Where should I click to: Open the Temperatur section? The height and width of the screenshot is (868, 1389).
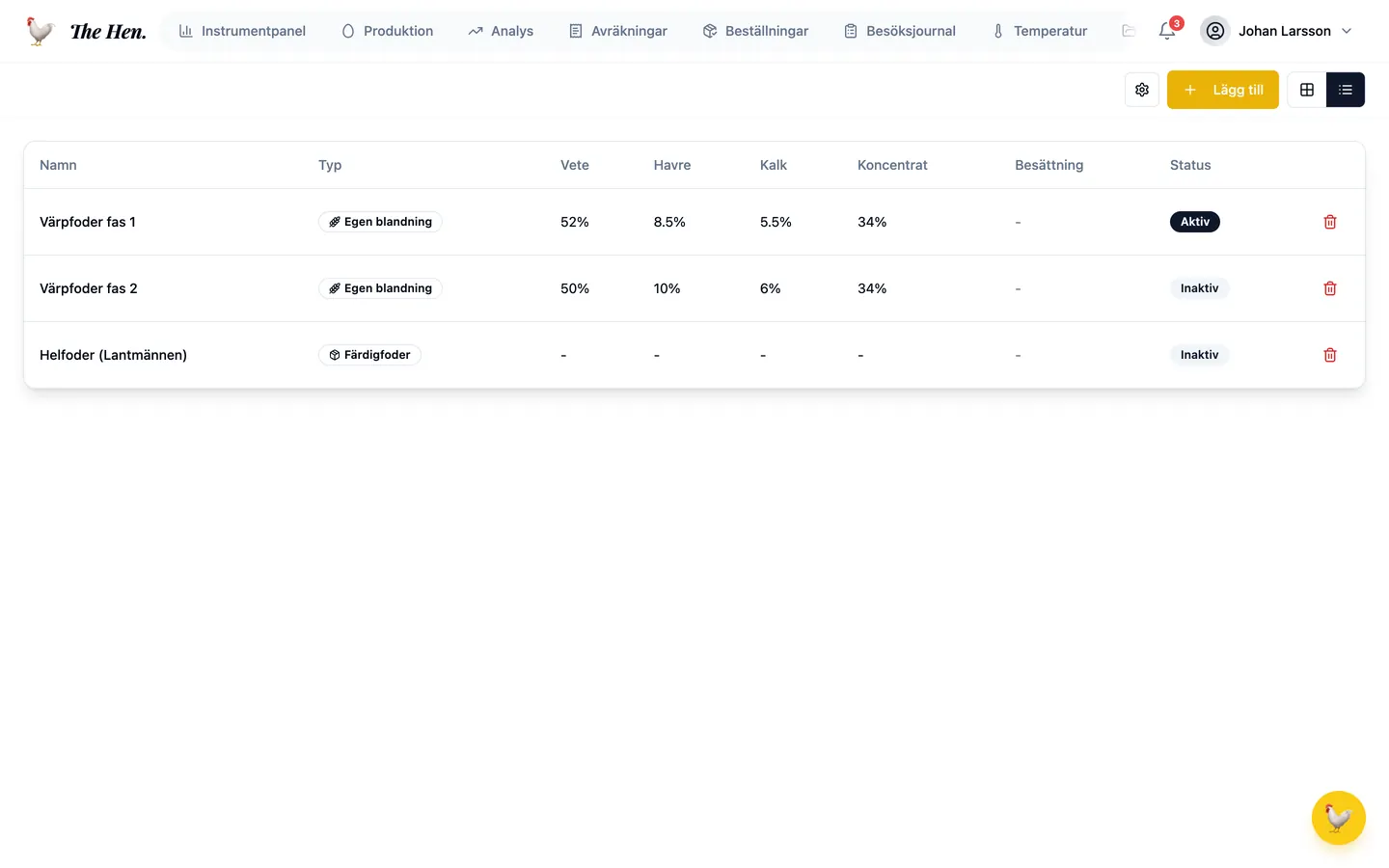pos(1040,31)
